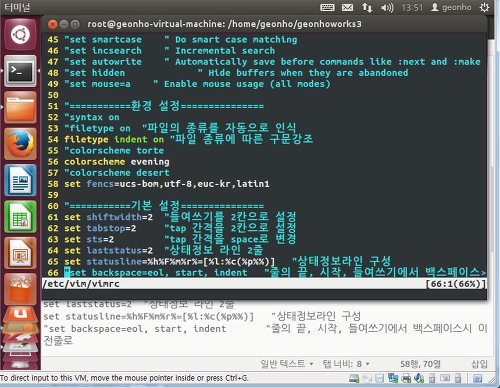Toggle the 삽입 insert mode indicator
500x388 pixels.
tap(479, 364)
